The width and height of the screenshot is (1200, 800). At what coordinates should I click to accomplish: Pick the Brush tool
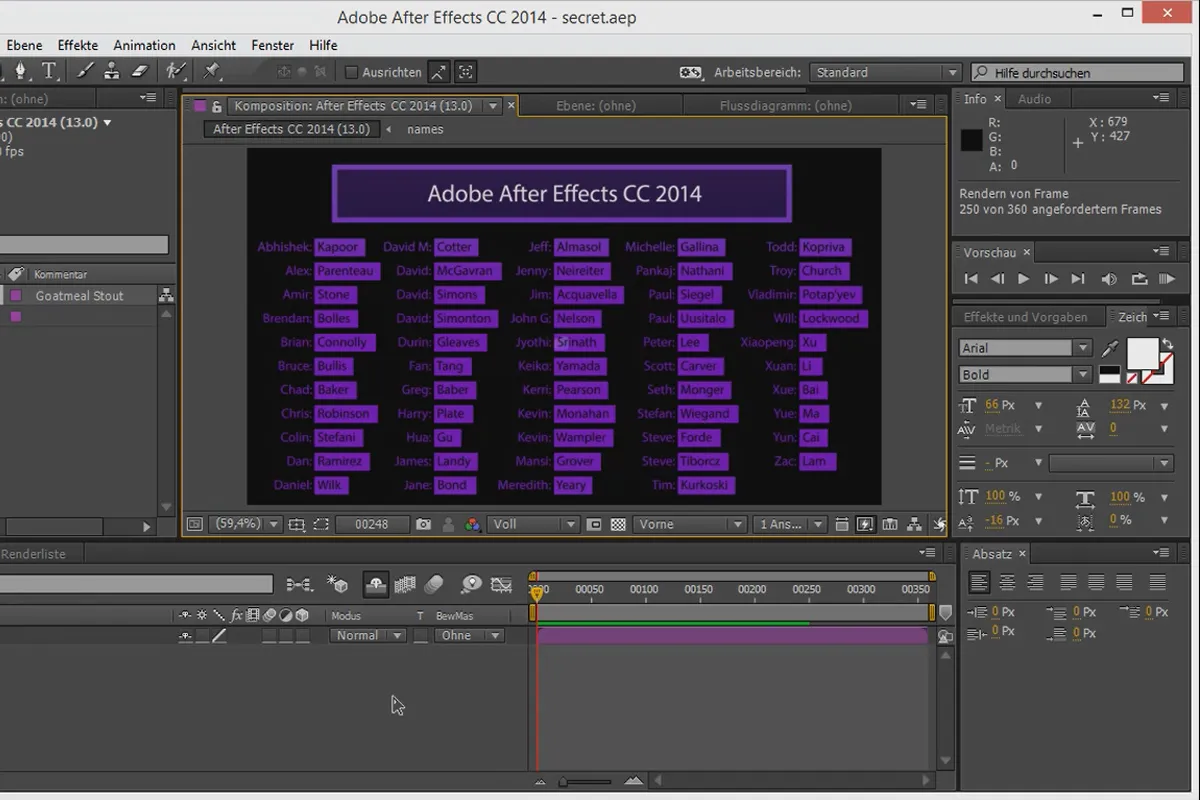pyautogui.click(x=85, y=71)
